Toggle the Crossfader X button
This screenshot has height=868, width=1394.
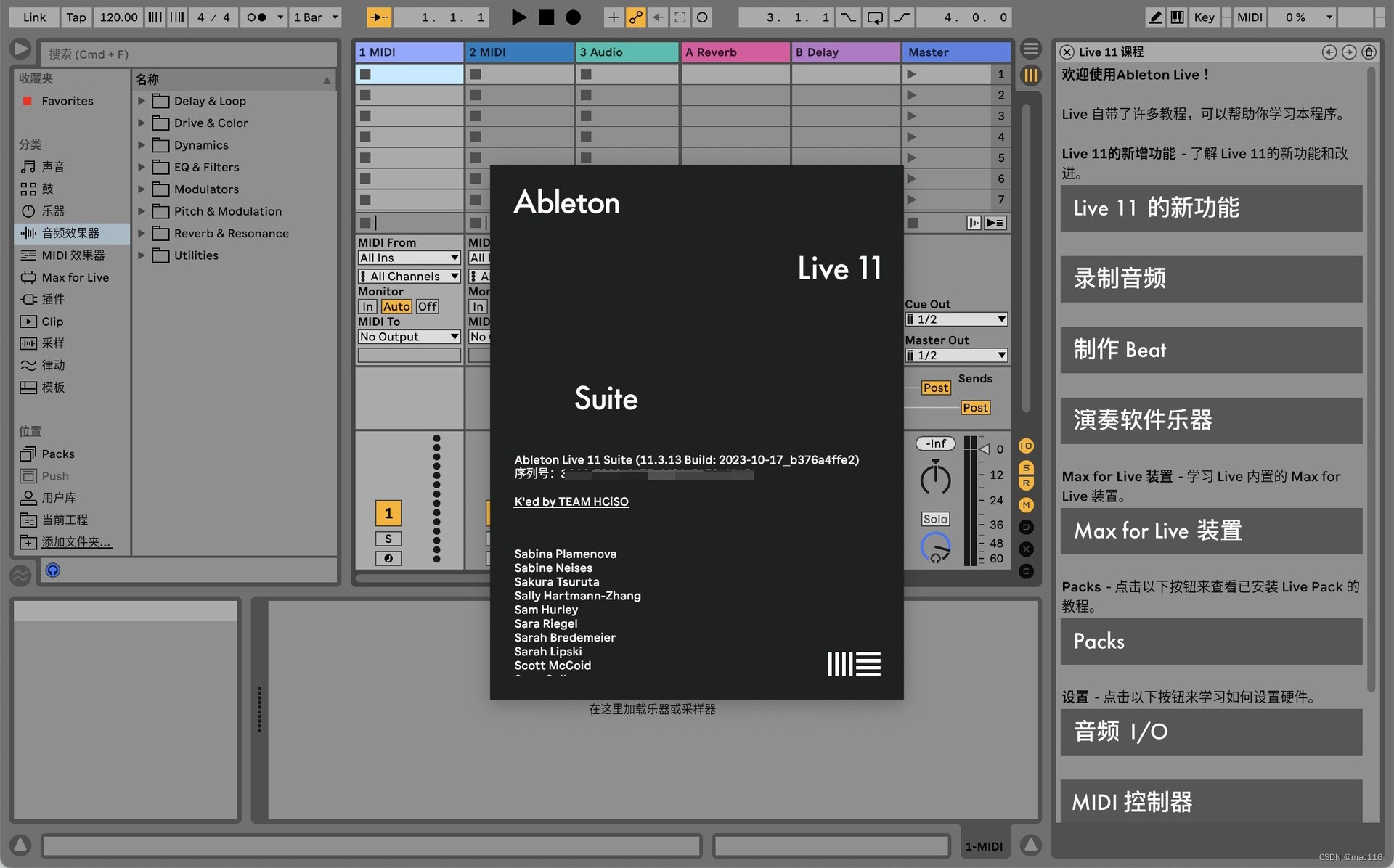pos(1026,549)
